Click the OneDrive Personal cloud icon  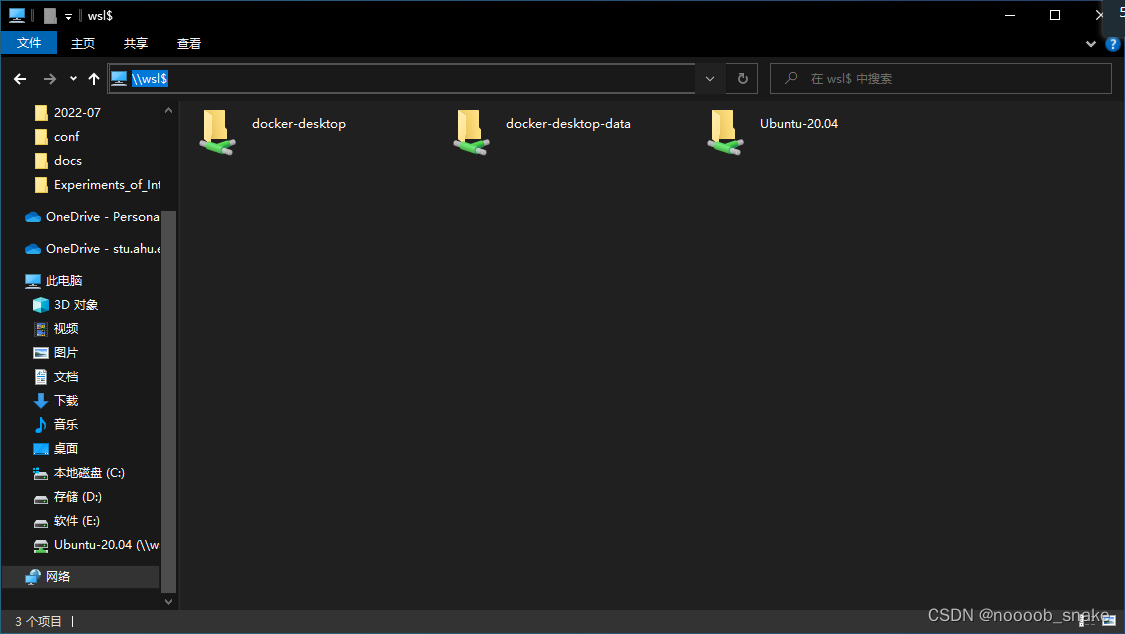point(33,217)
